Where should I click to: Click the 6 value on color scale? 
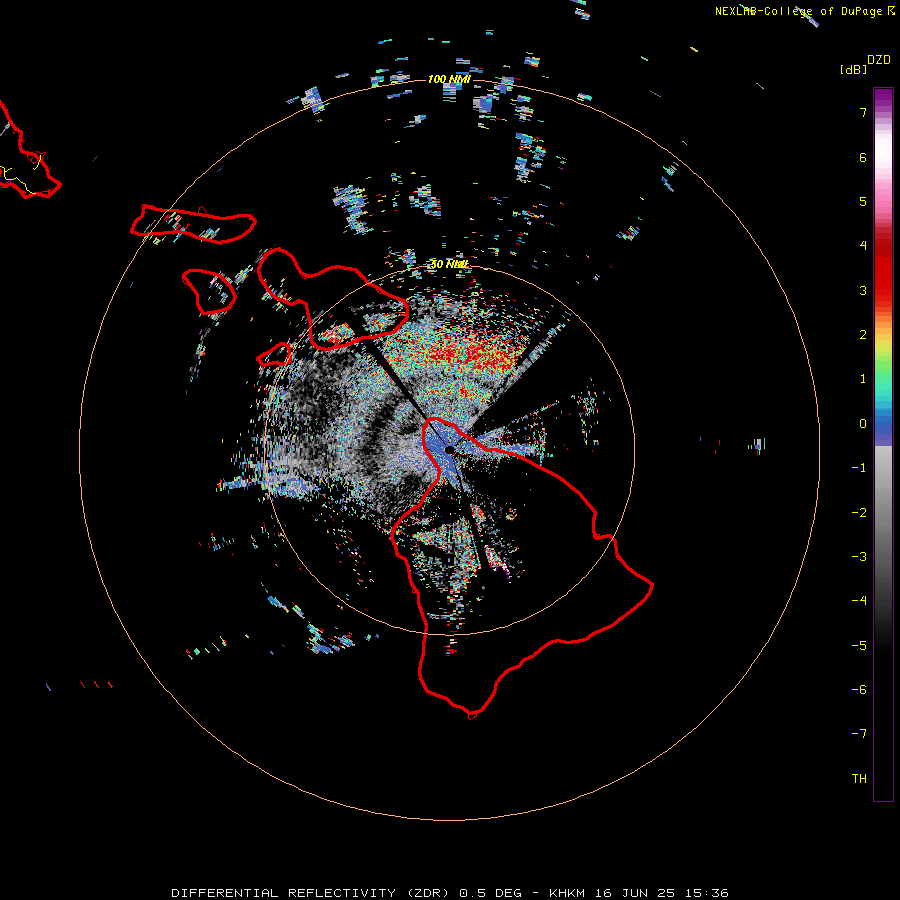click(x=863, y=157)
